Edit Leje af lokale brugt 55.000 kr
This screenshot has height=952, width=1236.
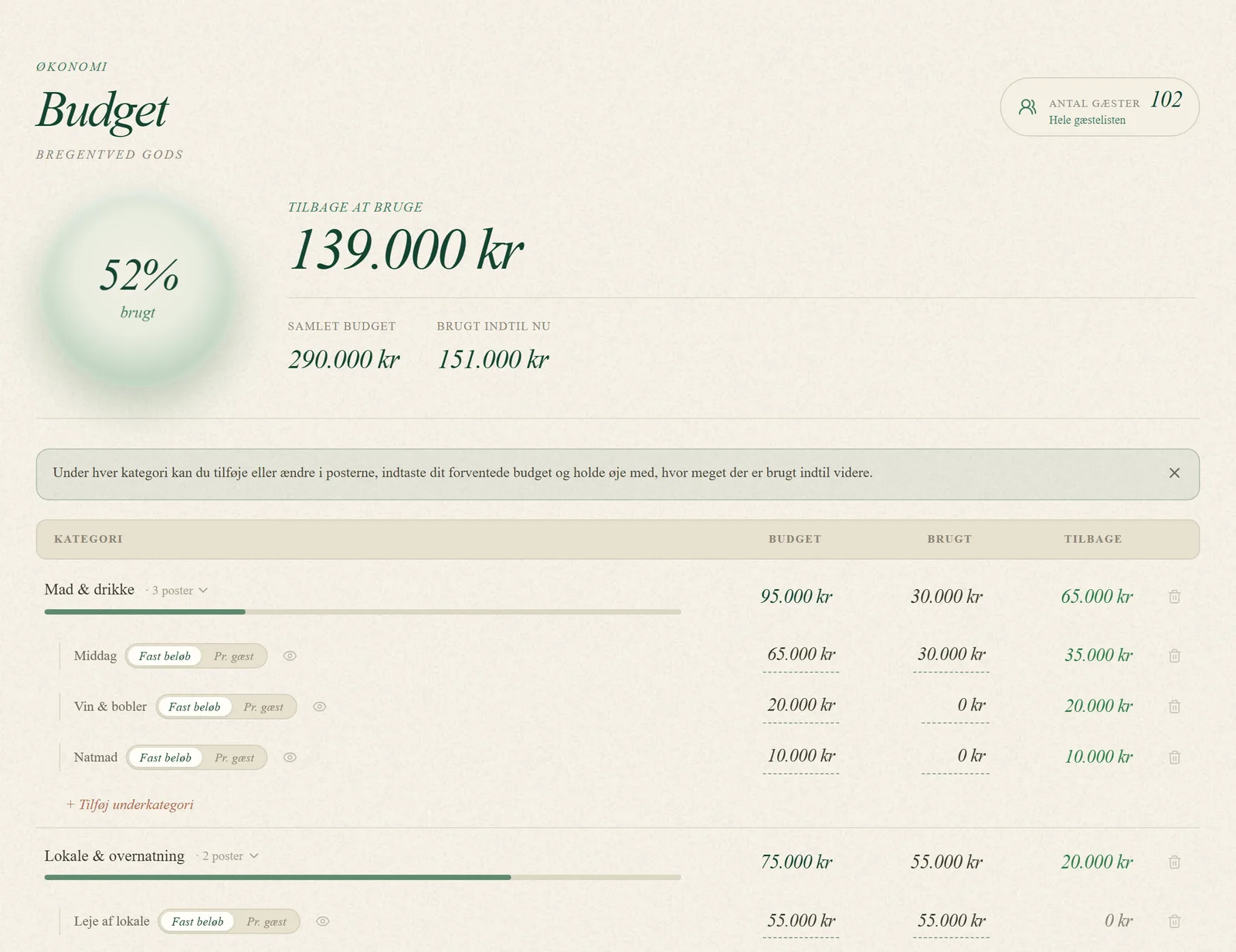951,920
